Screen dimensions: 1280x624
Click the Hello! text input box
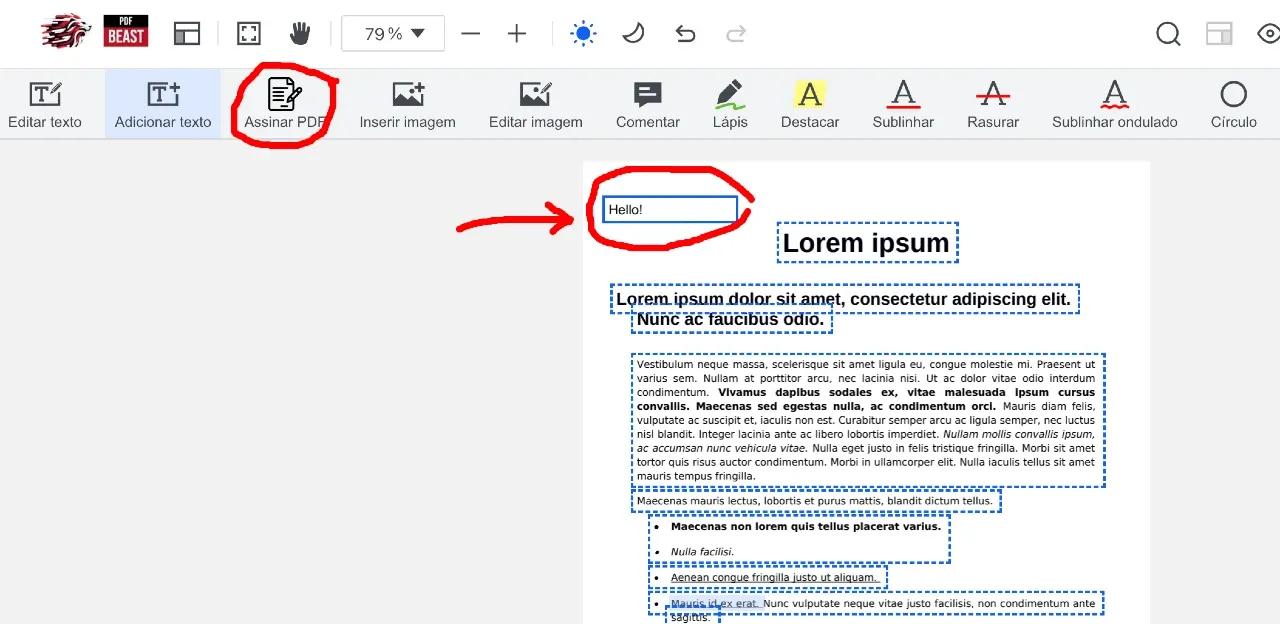[x=670, y=210]
